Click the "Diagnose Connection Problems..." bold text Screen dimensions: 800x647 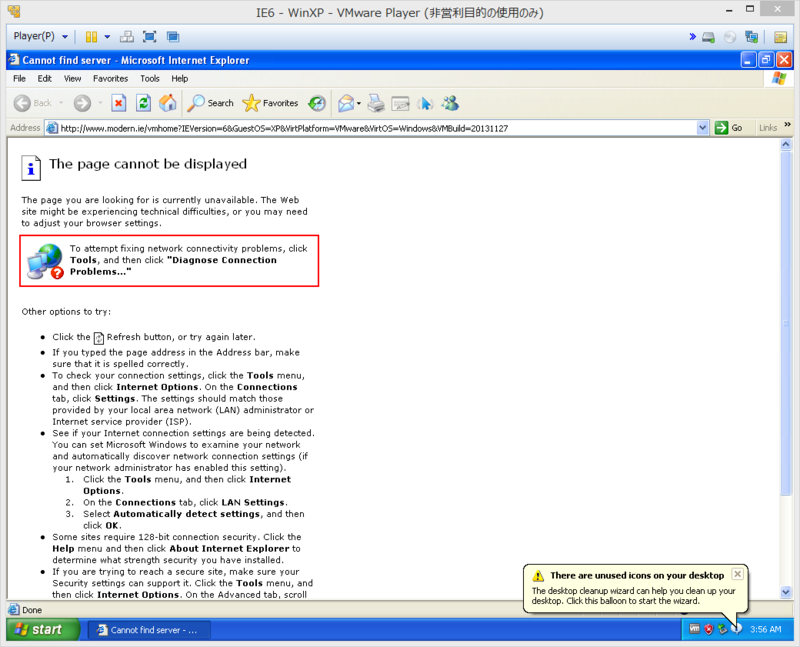(173, 266)
